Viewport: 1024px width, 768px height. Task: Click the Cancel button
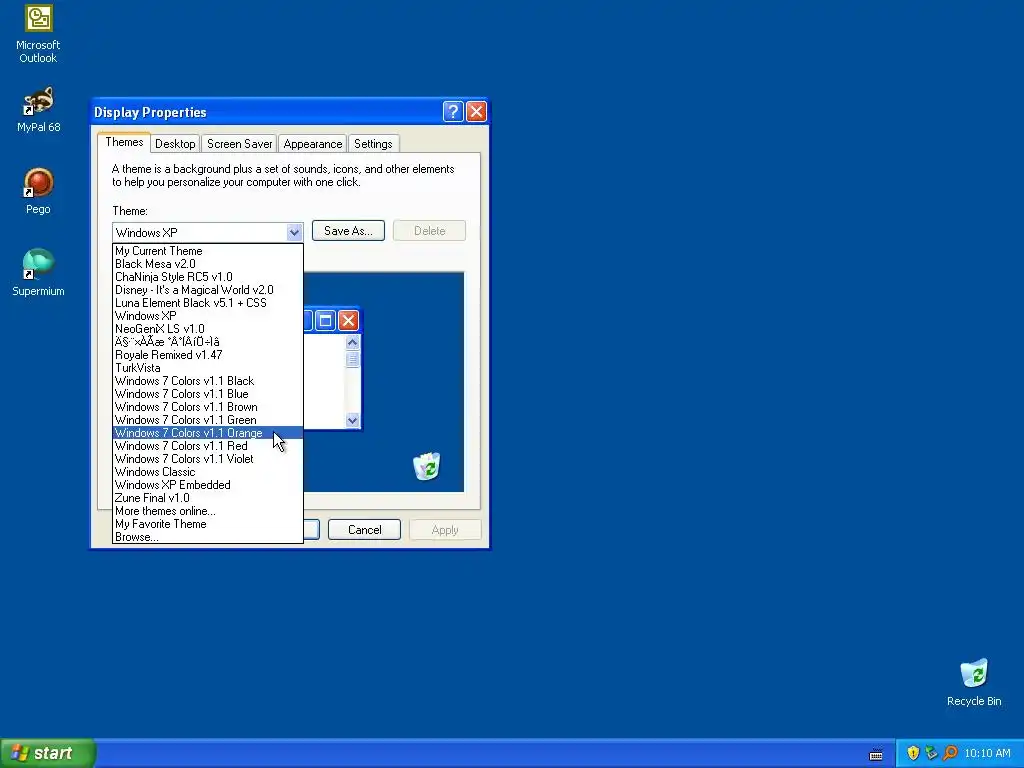click(x=364, y=530)
